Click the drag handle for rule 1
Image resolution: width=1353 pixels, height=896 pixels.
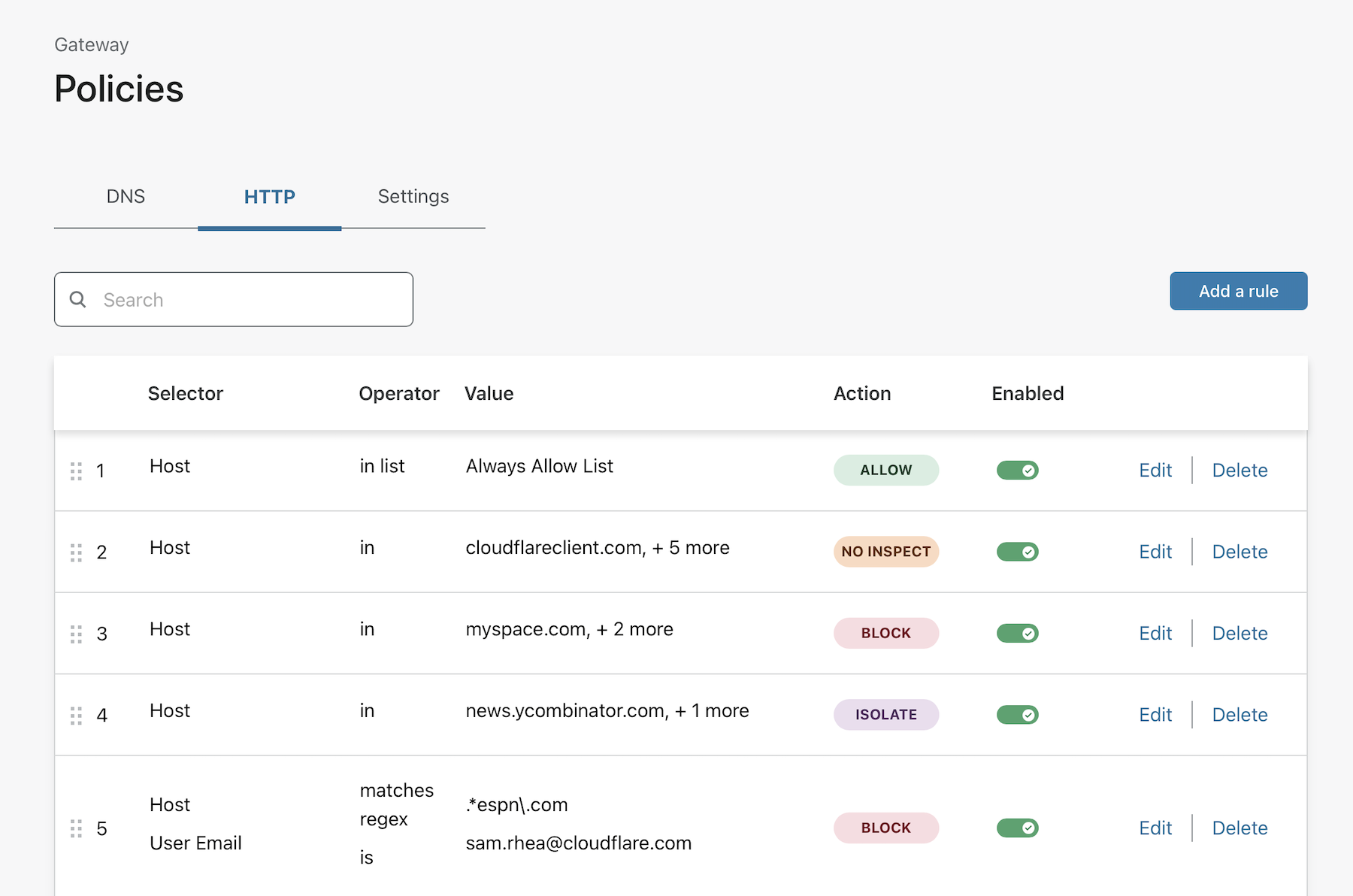pyautogui.click(x=76, y=471)
